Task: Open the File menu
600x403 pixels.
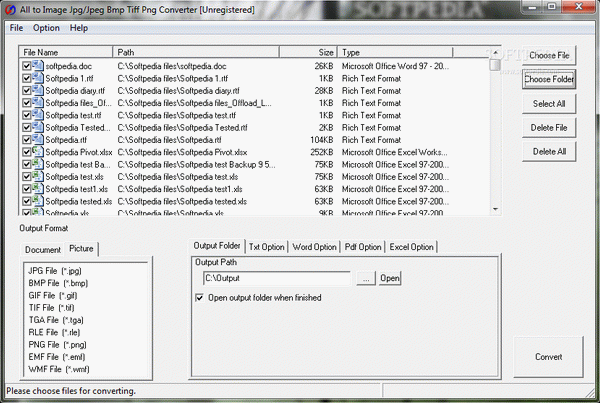Action: pyautogui.click(x=16, y=28)
